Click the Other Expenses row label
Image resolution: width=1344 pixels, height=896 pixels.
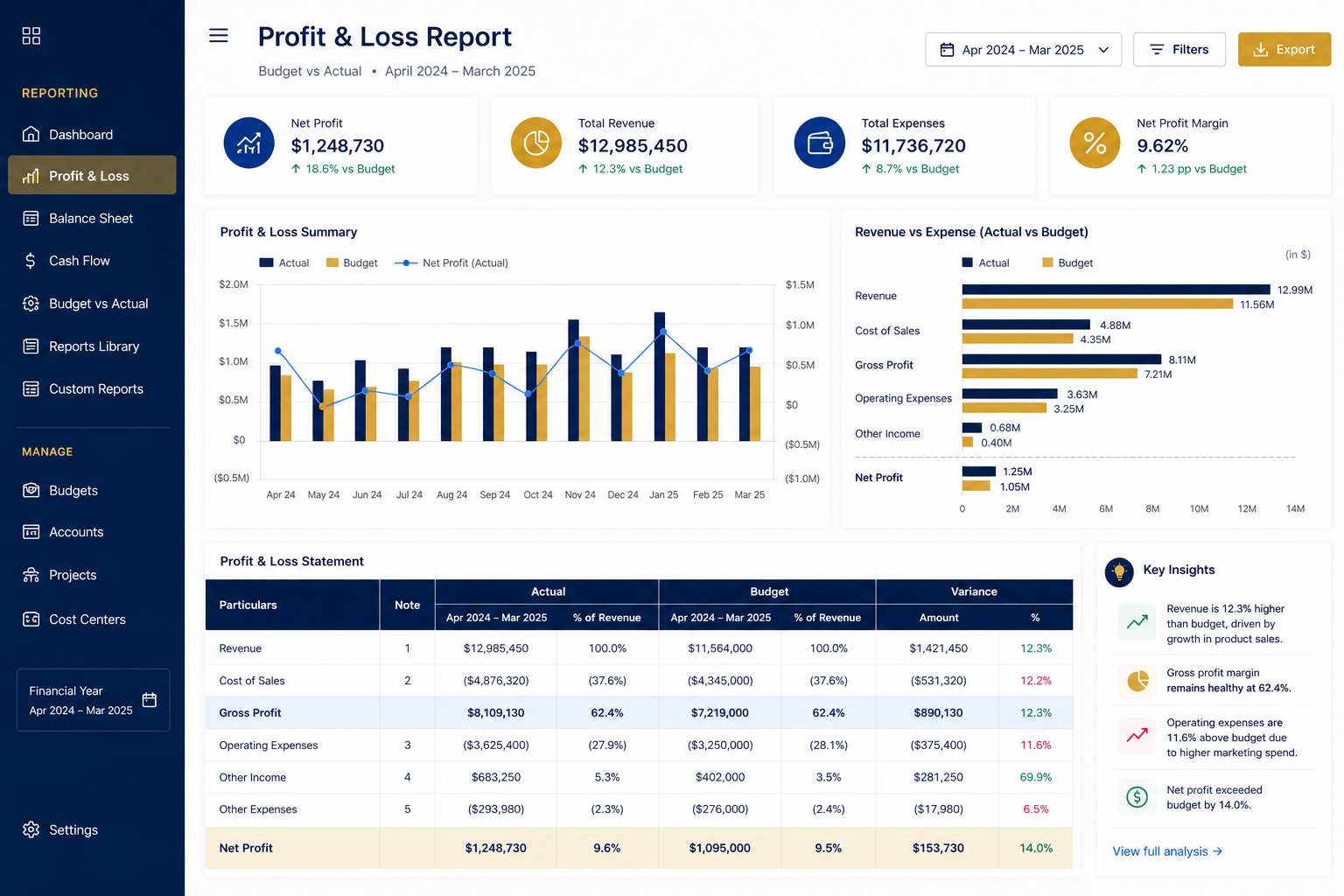click(x=258, y=809)
